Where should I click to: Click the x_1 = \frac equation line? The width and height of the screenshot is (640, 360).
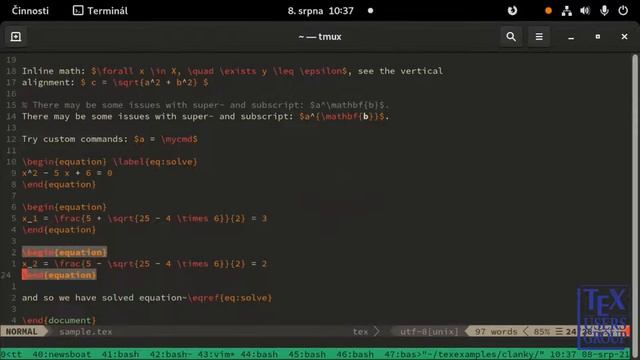(x=144, y=218)
